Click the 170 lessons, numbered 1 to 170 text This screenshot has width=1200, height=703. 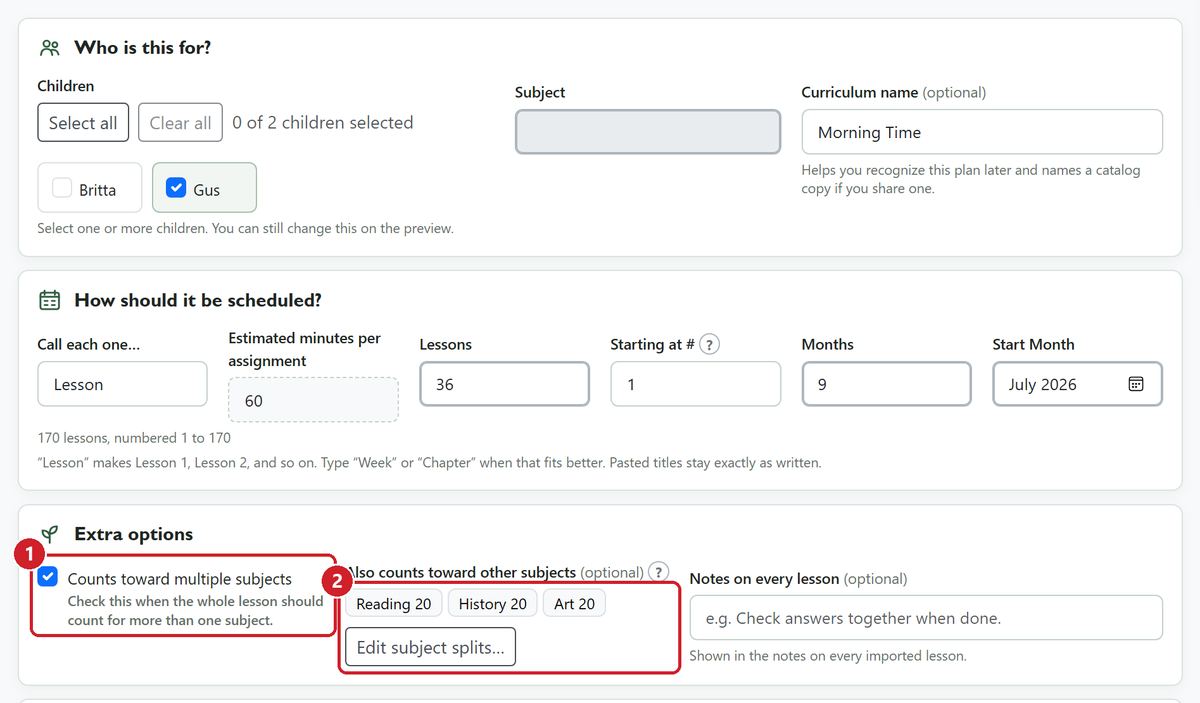134,437
